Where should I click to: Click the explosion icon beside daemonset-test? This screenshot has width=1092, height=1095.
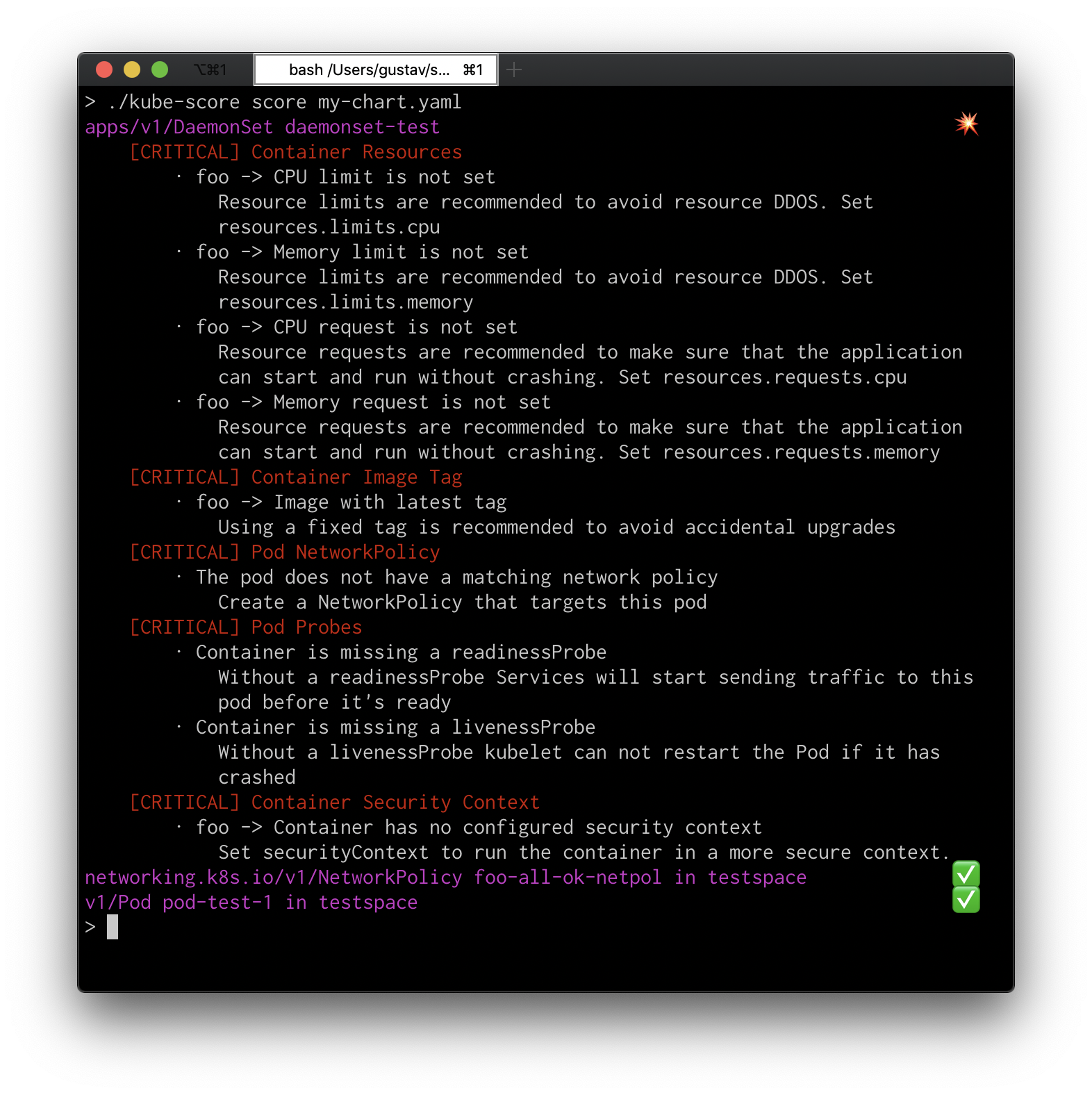point(966,124)
